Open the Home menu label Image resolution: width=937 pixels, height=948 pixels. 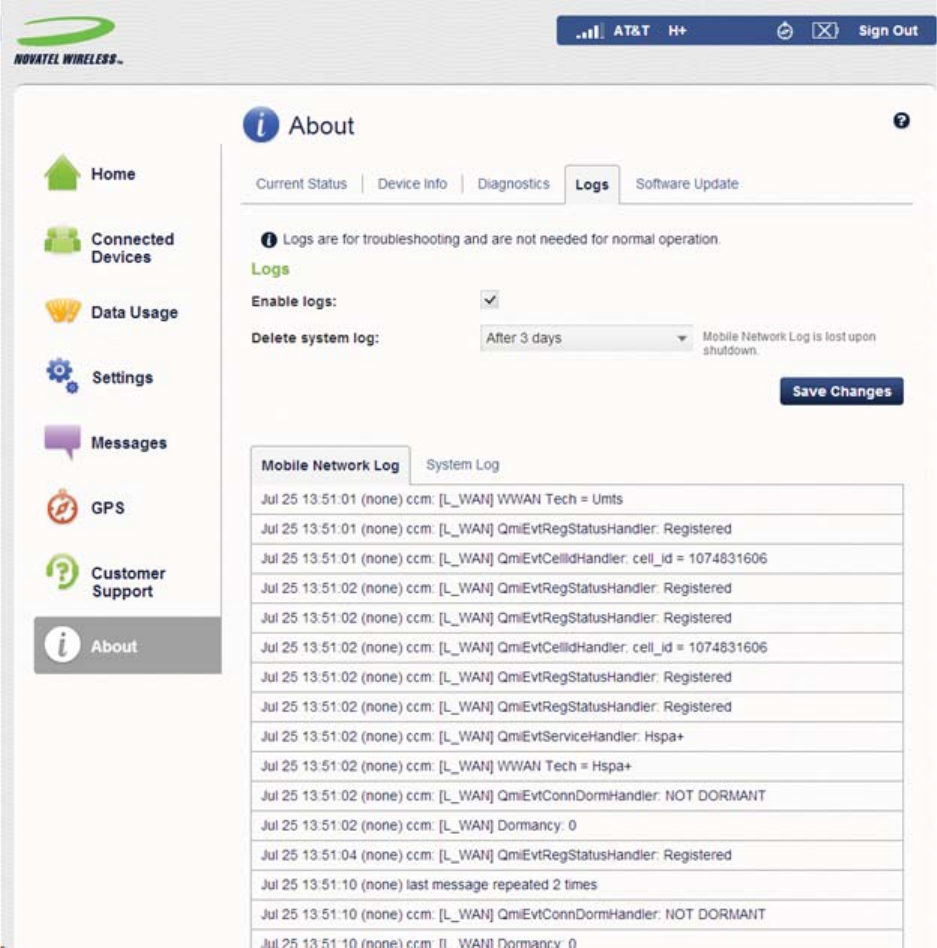pos(113,174)
